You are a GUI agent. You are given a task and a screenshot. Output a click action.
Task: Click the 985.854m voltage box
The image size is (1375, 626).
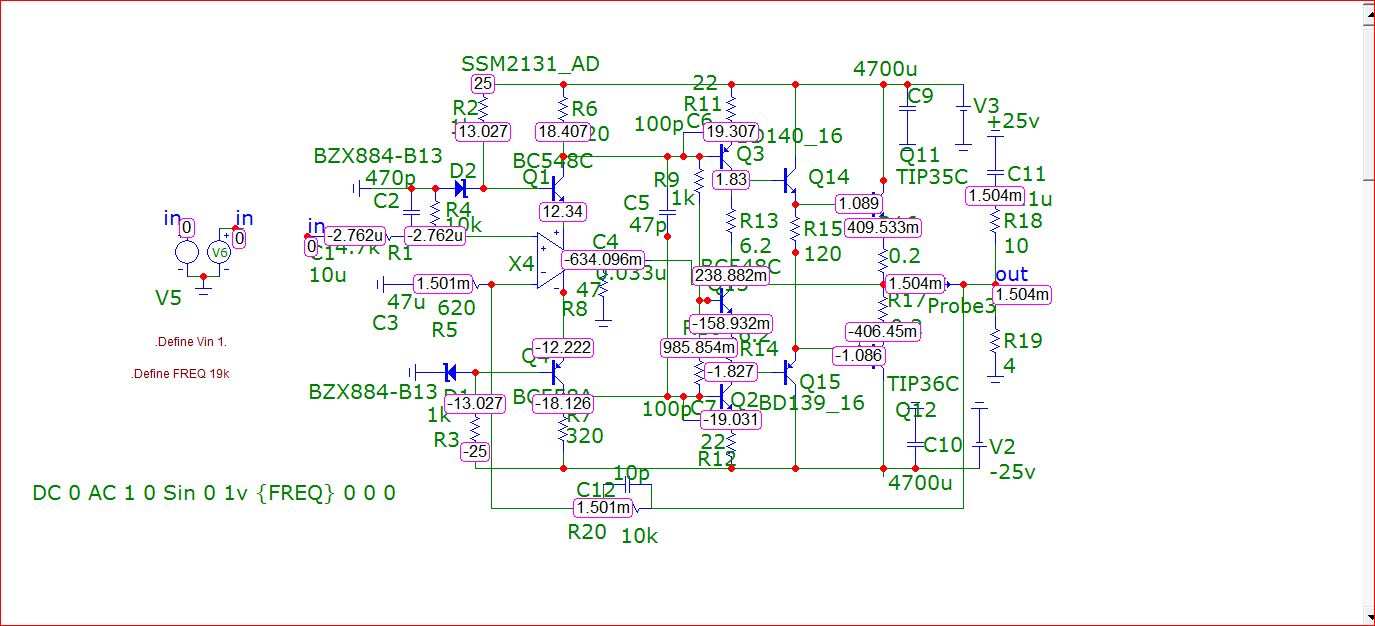pos(700,347)
